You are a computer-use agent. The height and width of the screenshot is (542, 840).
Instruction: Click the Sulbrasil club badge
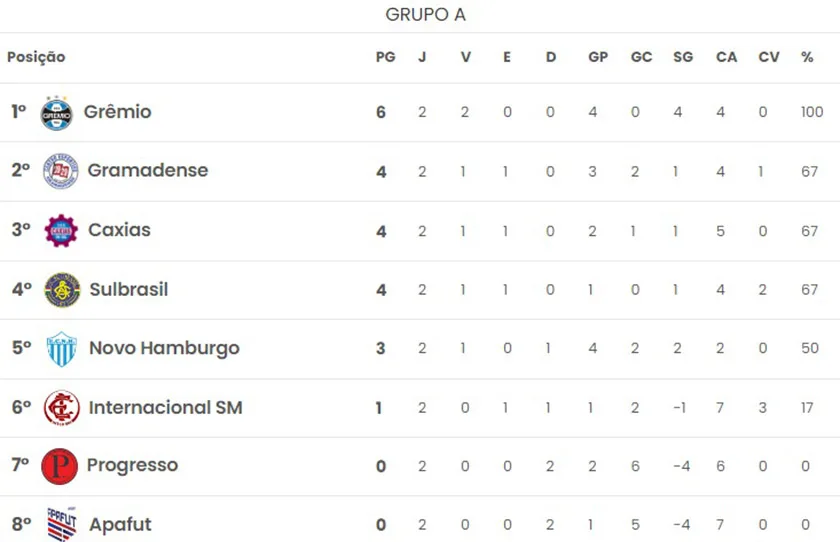coord(62,290)
